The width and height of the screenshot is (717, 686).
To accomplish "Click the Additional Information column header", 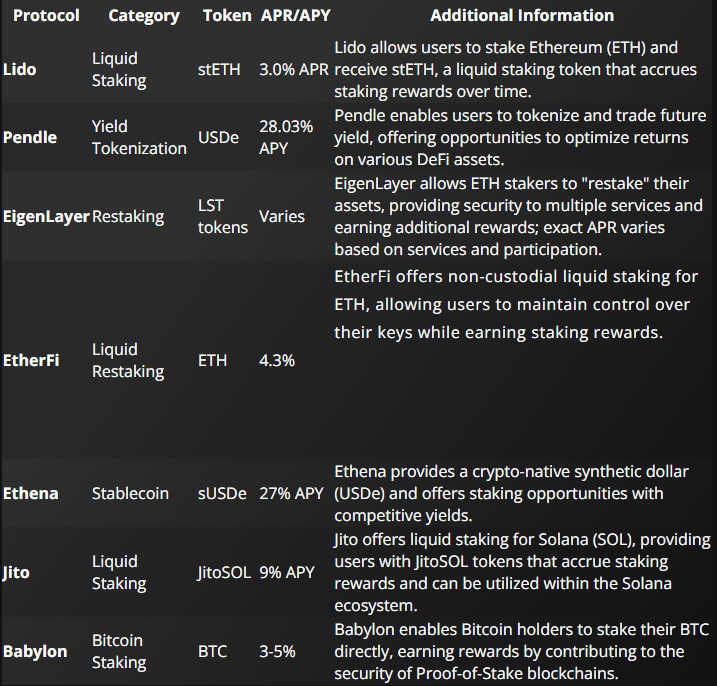I will tap(522, 16).
